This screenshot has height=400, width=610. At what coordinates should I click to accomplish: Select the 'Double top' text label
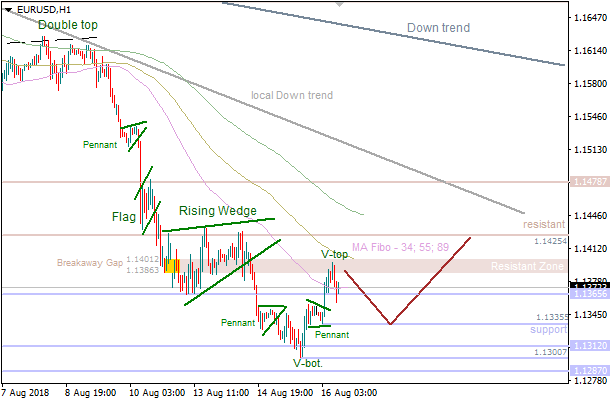click(x=68, y=25)
